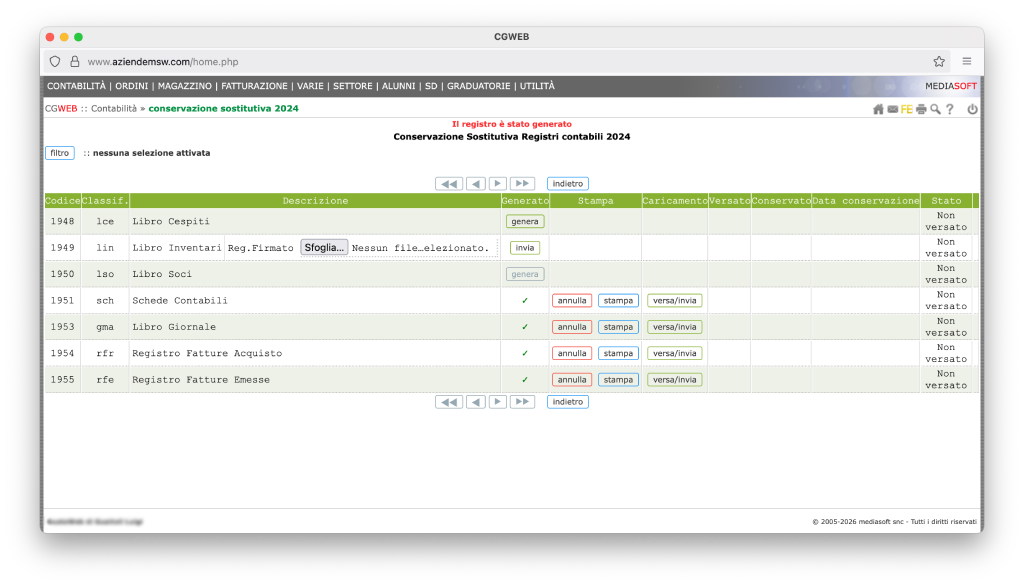The width and height of the screenshot is (1024, 586).
Task: Click Sfoglia to choose Libro Inventari file
Action: (x=324, y=247)
